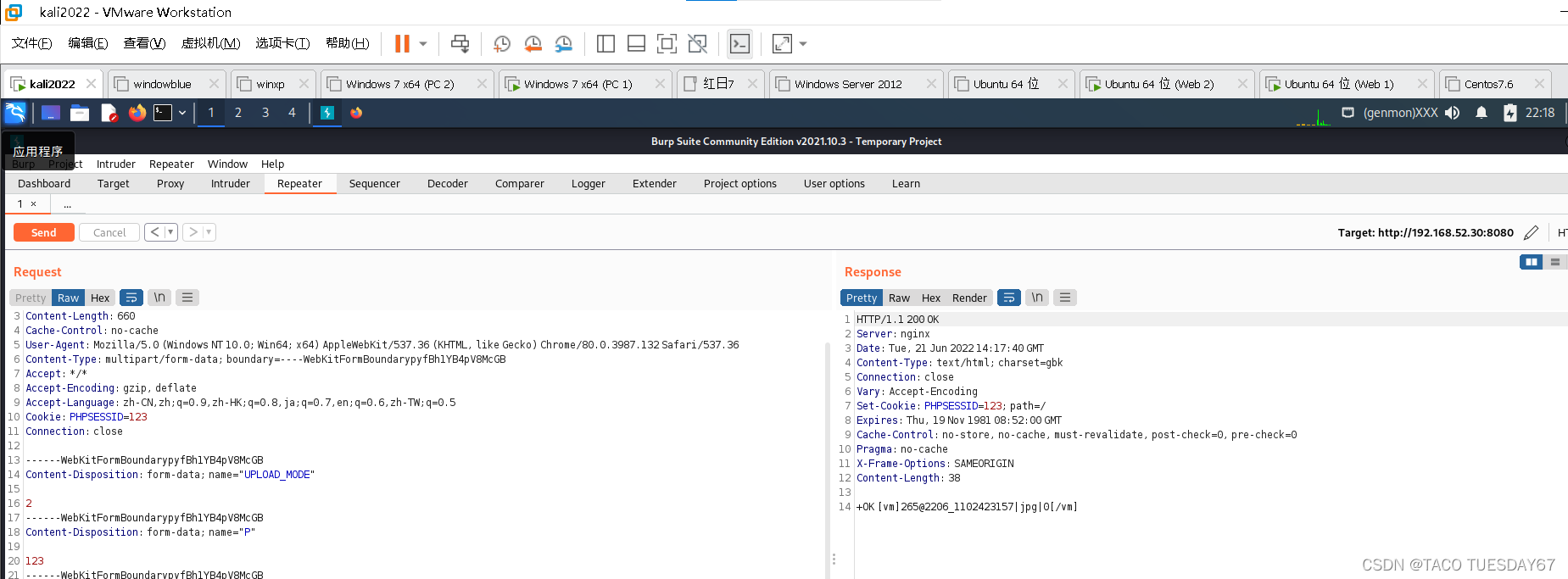The width and height of the screenshot is (1568, 579).
Task: Open the Kali dragon applications menu icon
Action: point(15,113)
